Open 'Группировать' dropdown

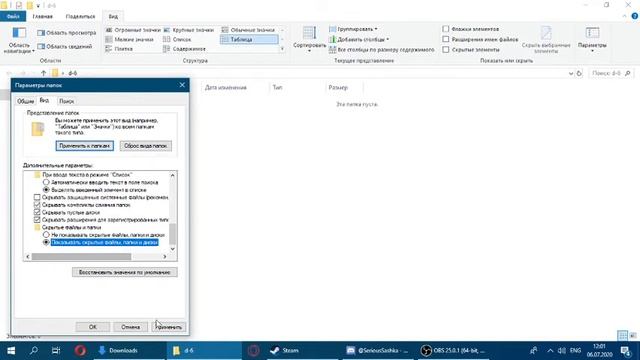point(353,29)
